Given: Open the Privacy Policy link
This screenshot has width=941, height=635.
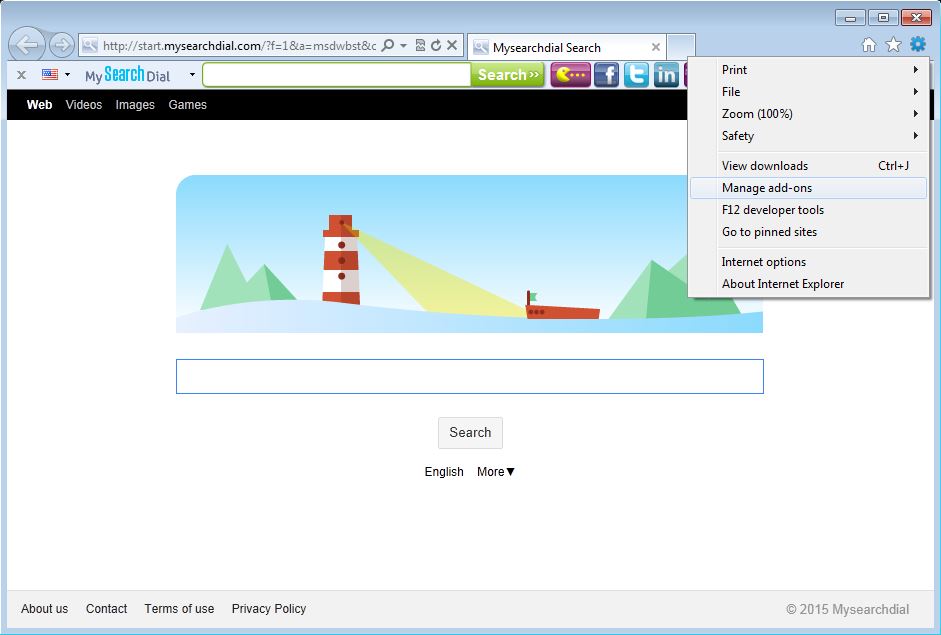Looking at the screenshot, I should (269, 609).
